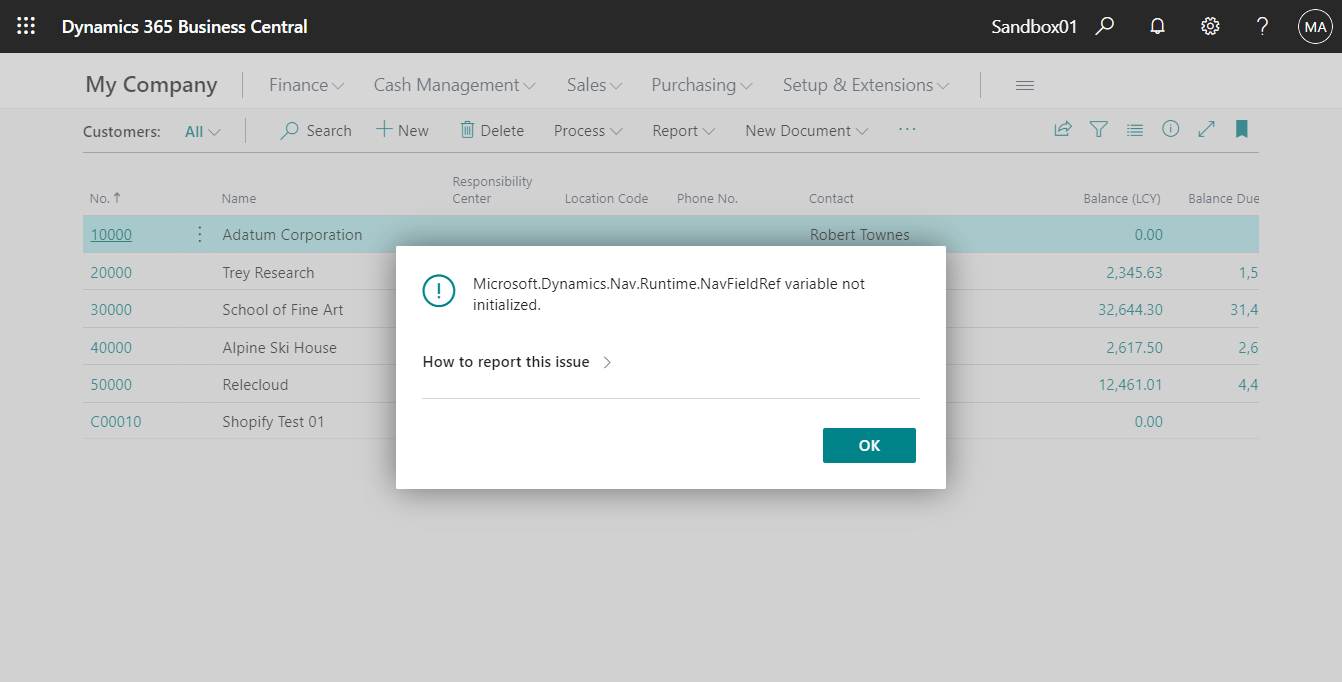
Task: Open the Tell Me search magnifier
Action: point(1104,26)
